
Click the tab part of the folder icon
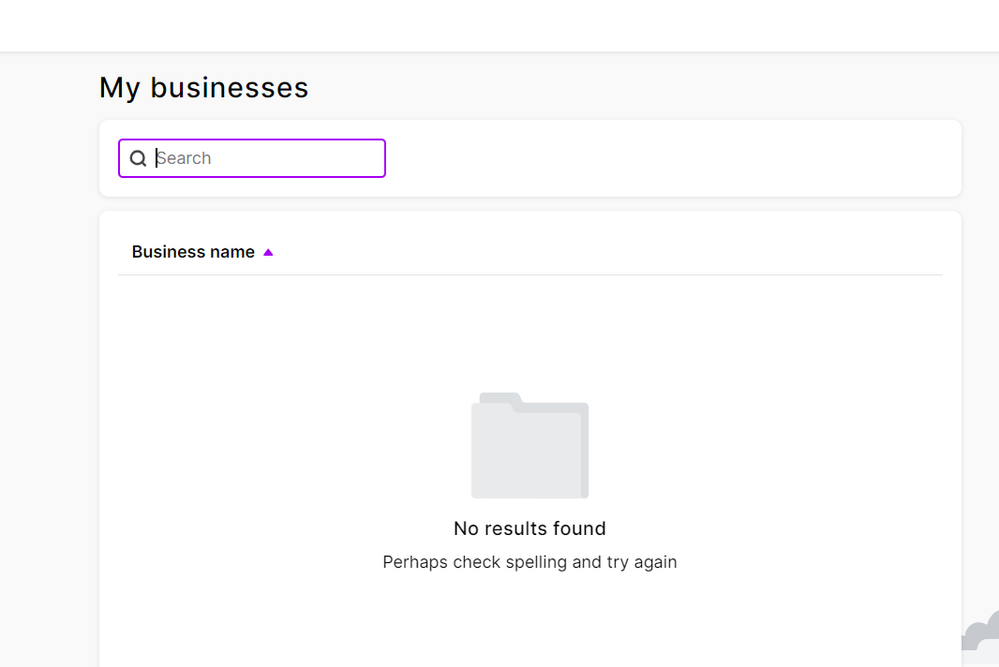(x=499, y=399)
